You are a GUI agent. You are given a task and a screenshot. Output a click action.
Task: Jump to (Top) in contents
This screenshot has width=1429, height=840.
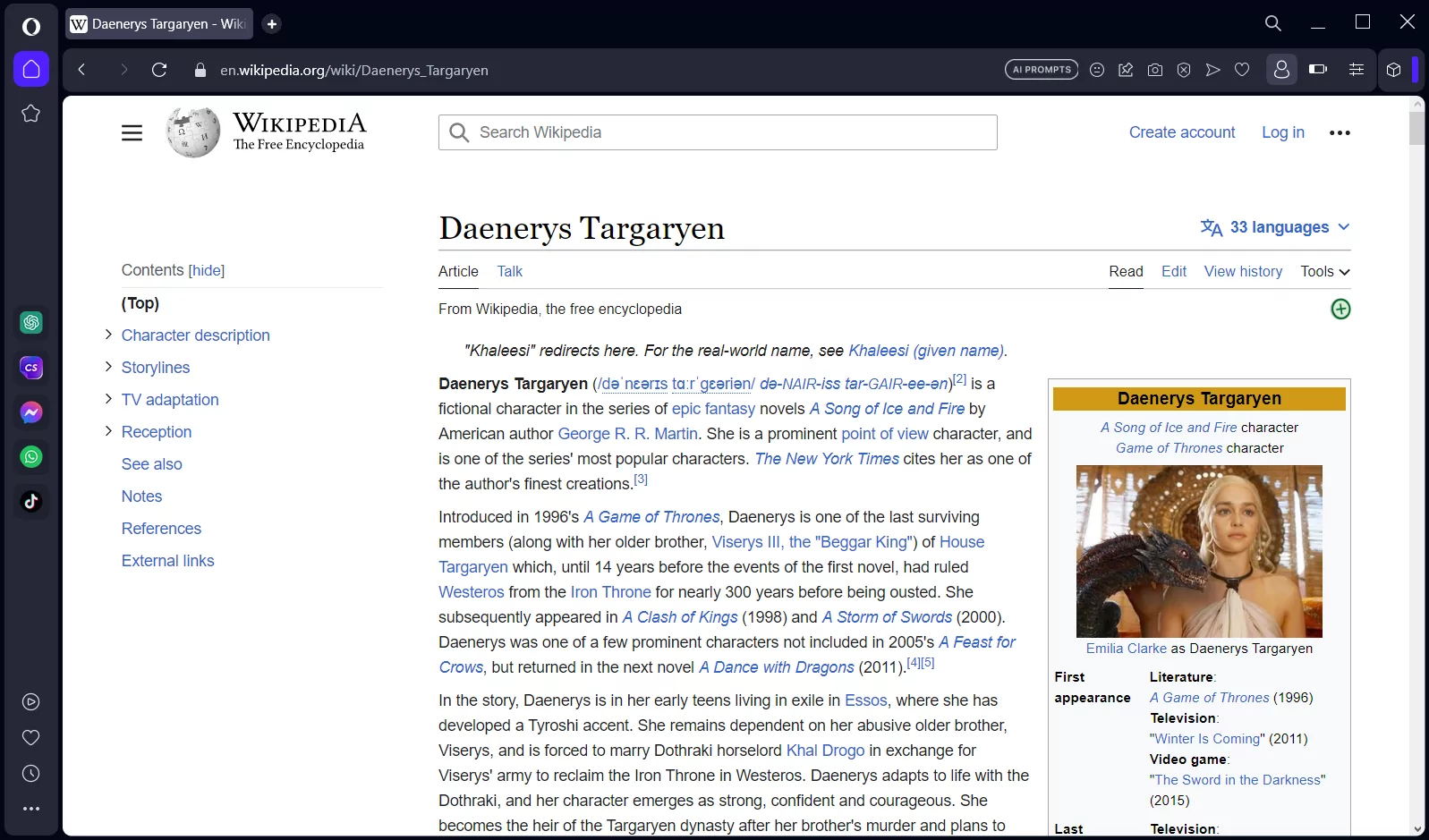pyautogui.click(x=140, y=303)
